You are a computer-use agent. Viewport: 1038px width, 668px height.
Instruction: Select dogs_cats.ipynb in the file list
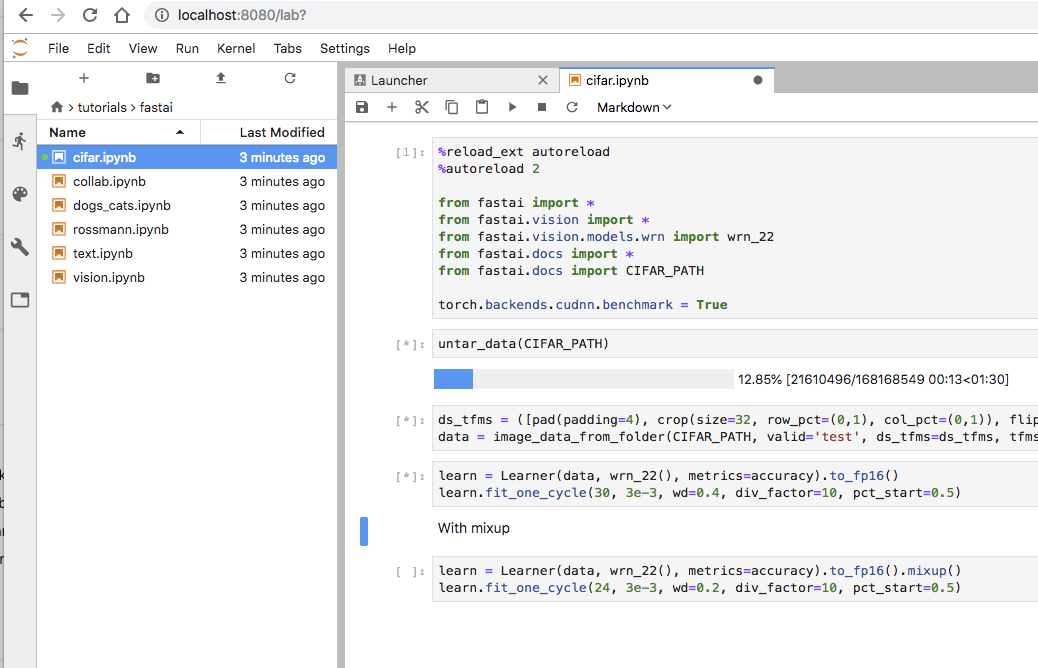click(121, 205)
